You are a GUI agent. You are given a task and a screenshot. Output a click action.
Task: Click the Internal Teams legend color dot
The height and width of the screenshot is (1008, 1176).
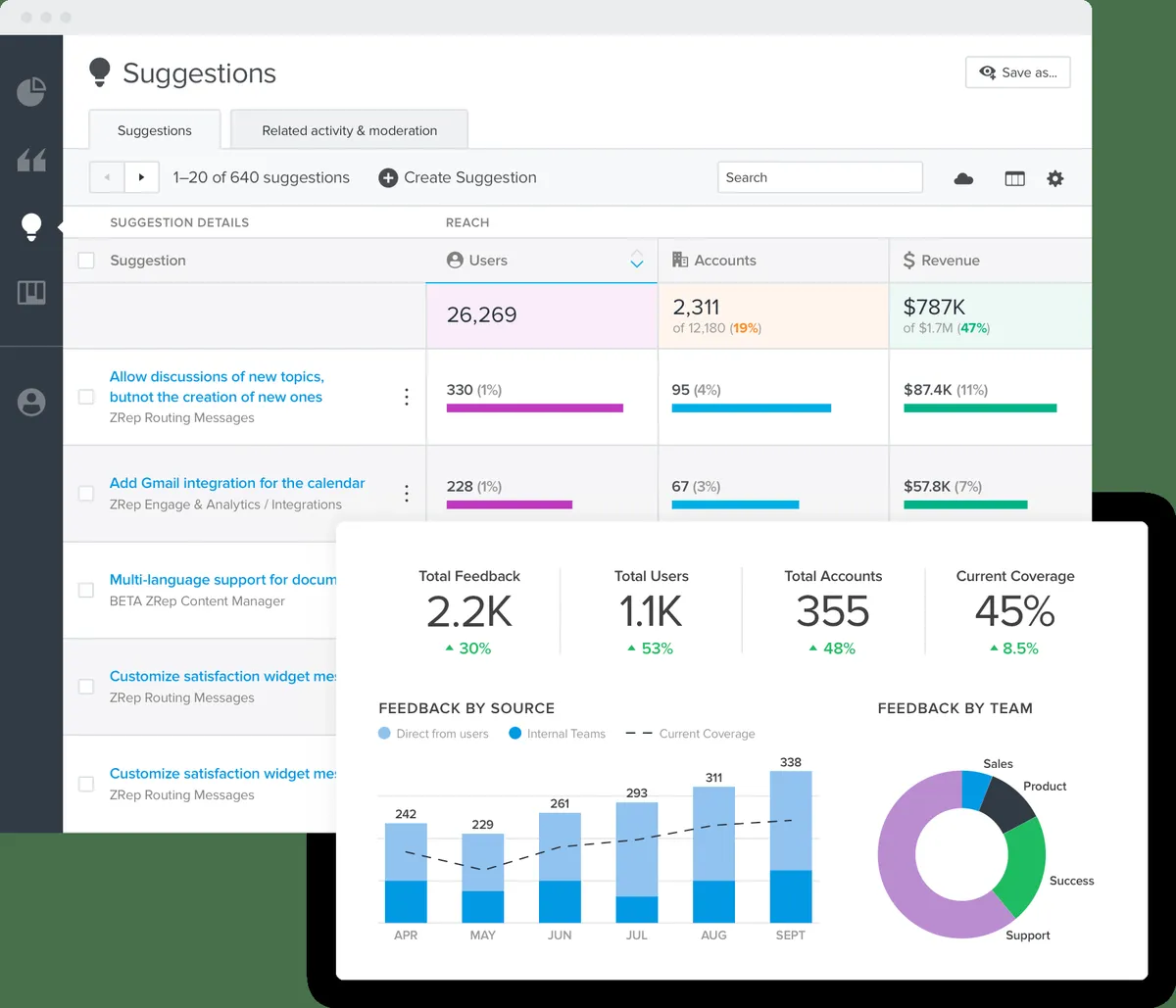pos(514,734)
